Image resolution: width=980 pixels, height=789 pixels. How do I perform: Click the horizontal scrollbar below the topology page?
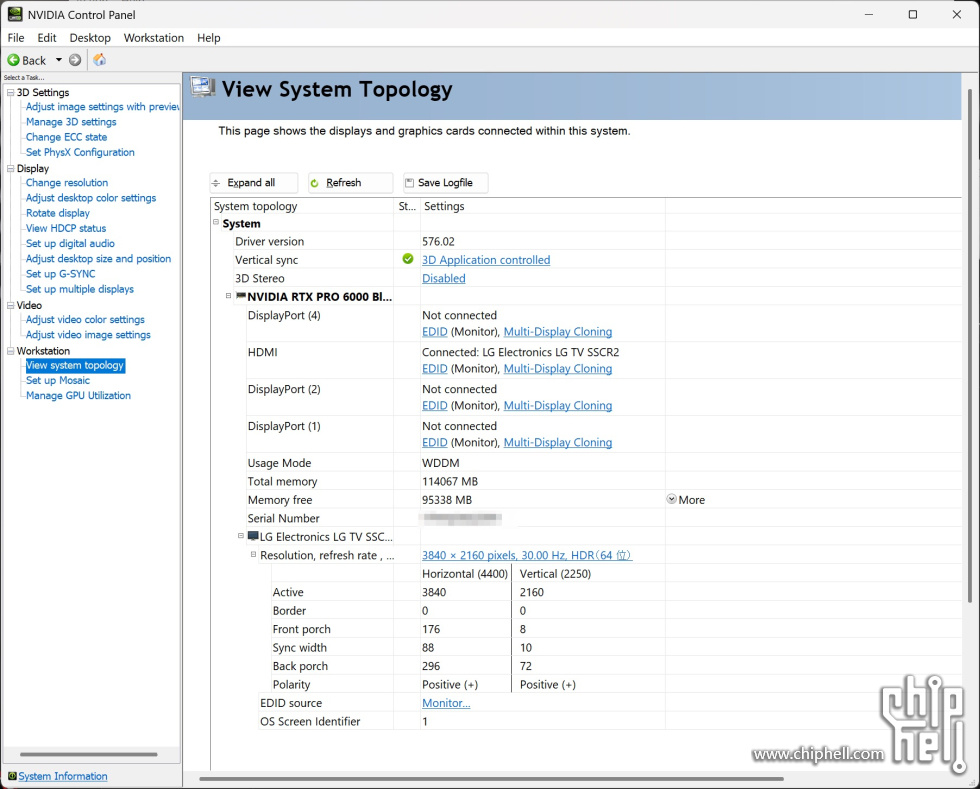[491, 779]
